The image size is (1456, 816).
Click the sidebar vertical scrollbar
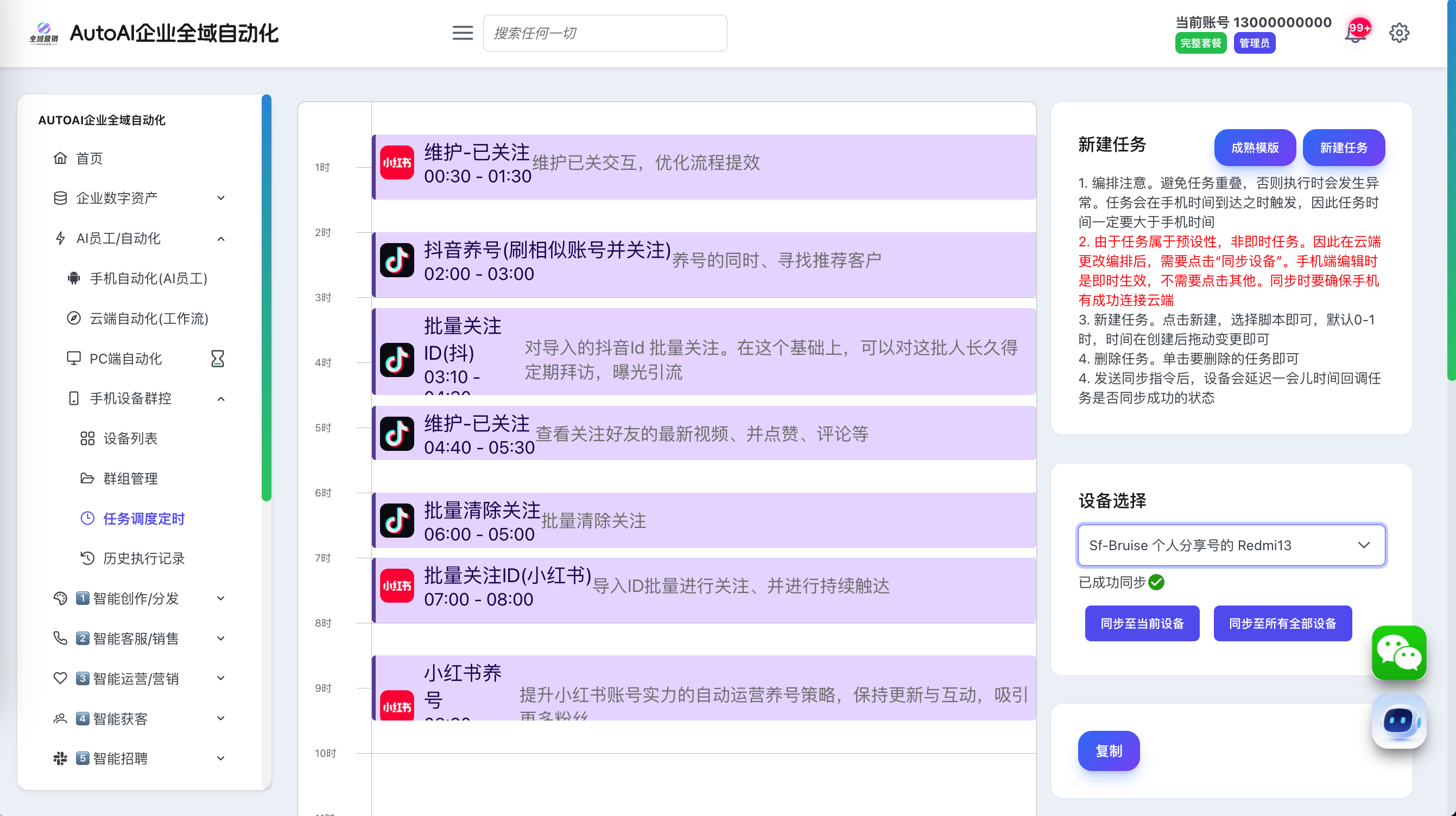point(266,298)
